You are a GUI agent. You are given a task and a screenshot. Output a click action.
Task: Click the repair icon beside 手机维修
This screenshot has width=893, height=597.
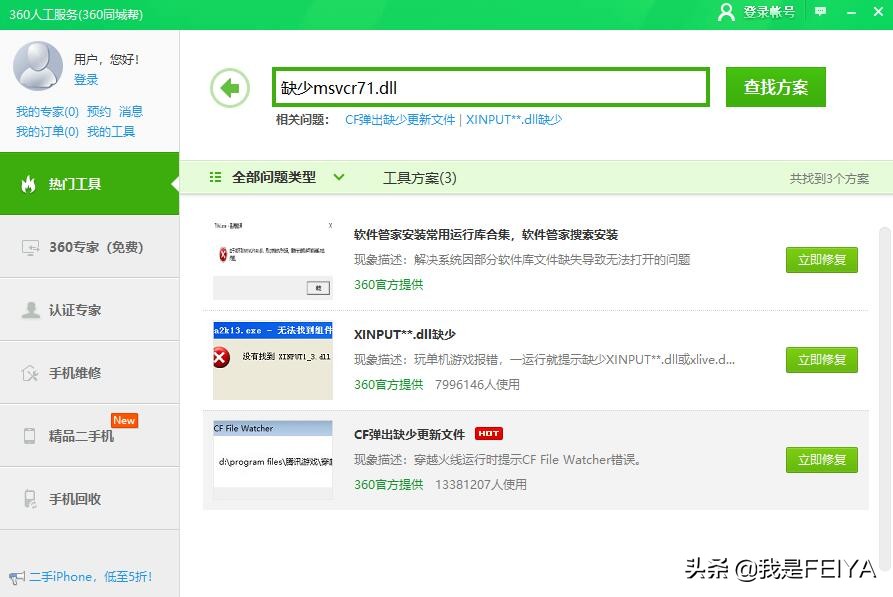[x=30, y=373]
